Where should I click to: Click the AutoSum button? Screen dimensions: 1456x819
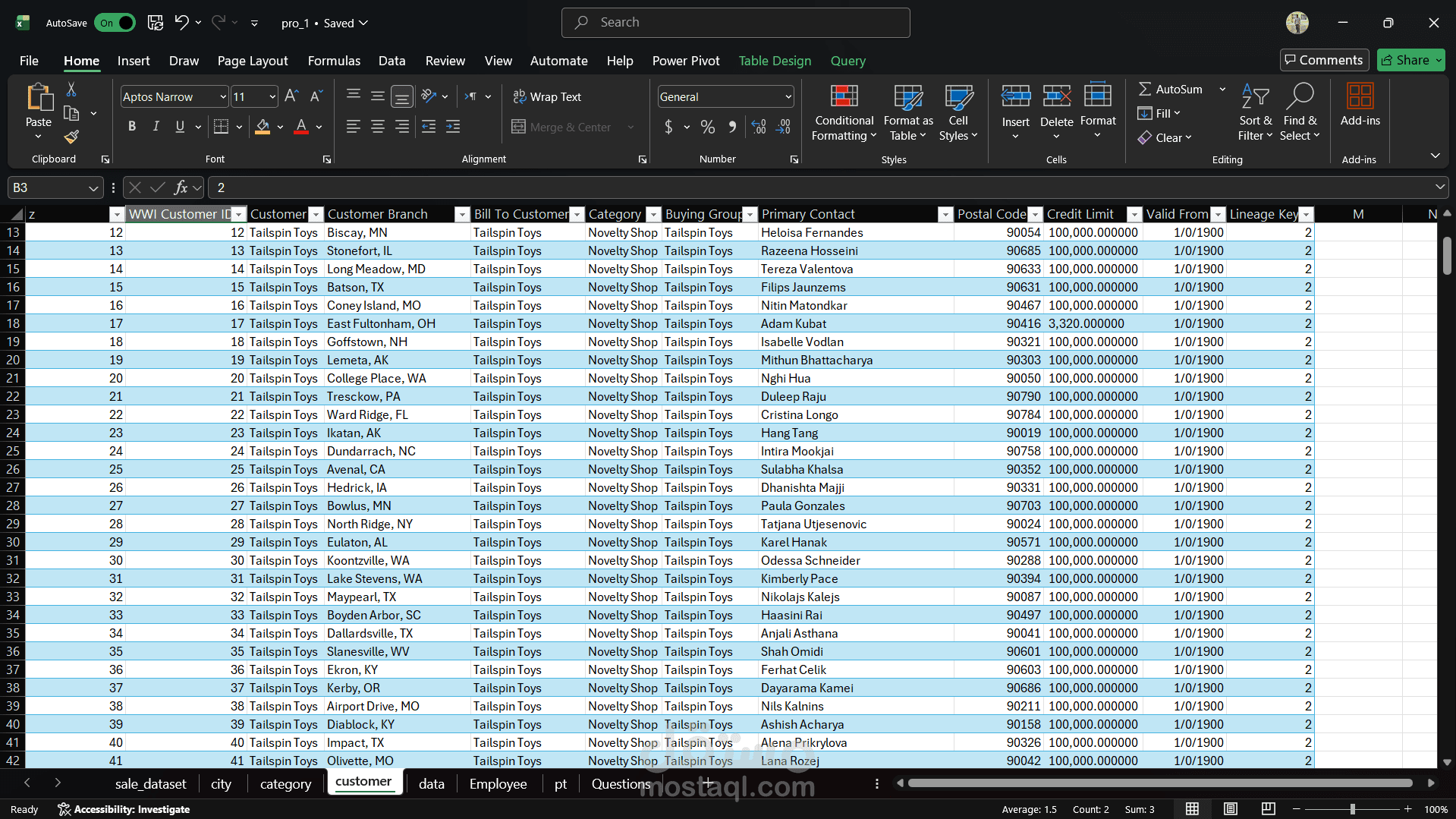tap(1171, 89)
